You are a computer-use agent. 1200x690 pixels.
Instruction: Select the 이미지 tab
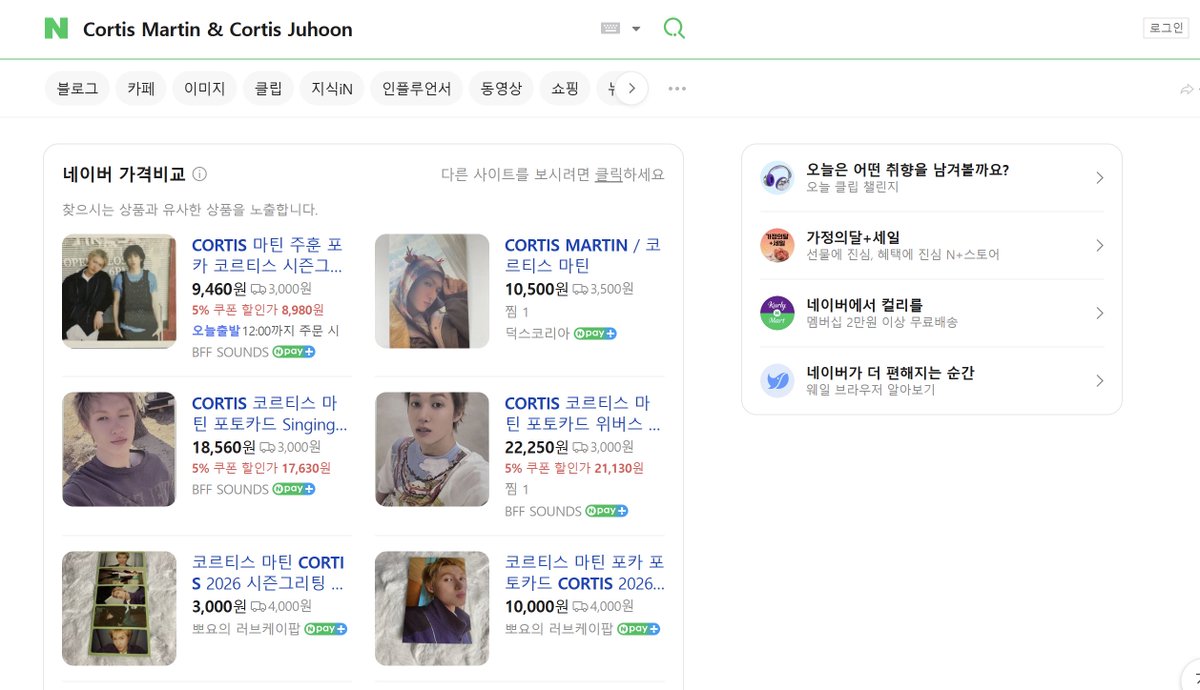[x=205, y=88]
